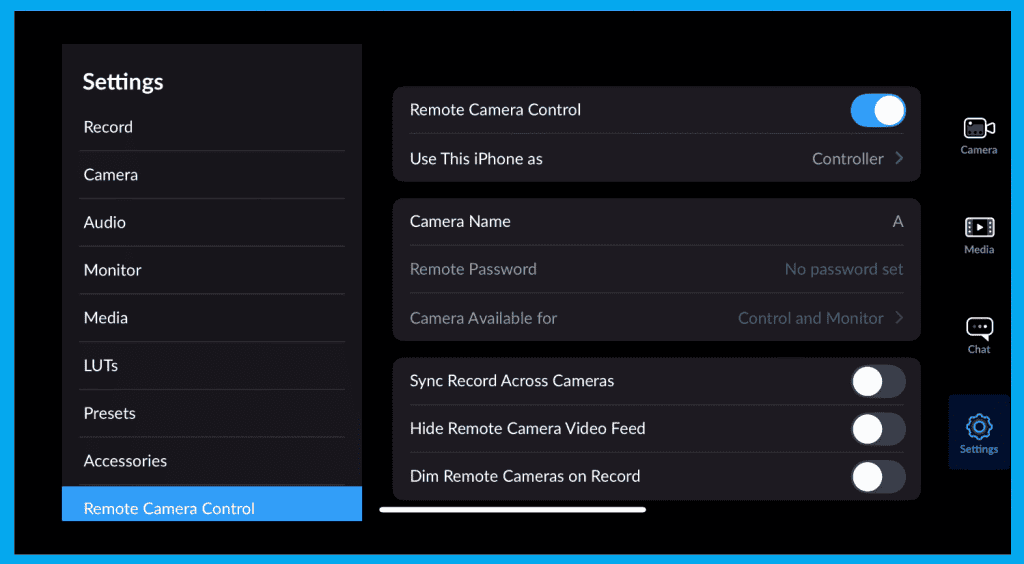The height and width of the screenshot is (564, 1024).
Task: Open the Media library icon
Action: (x=978, y=228)
